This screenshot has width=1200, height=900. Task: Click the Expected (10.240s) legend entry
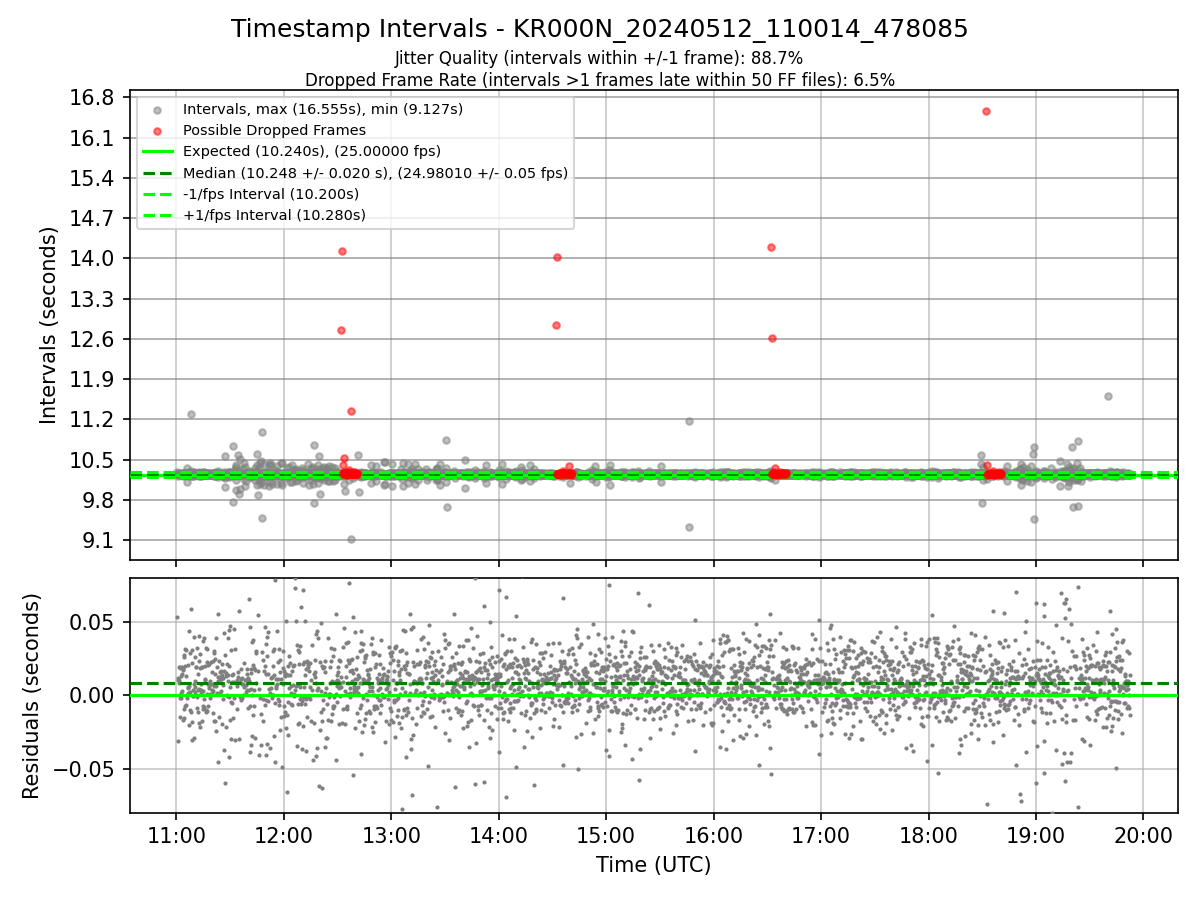pos(311,151)
